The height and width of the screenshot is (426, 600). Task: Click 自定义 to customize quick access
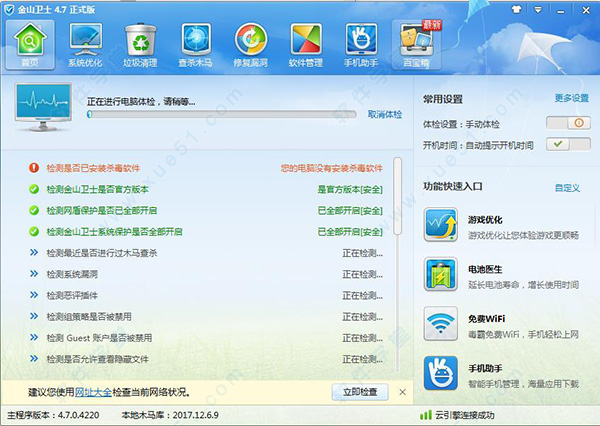567,188
